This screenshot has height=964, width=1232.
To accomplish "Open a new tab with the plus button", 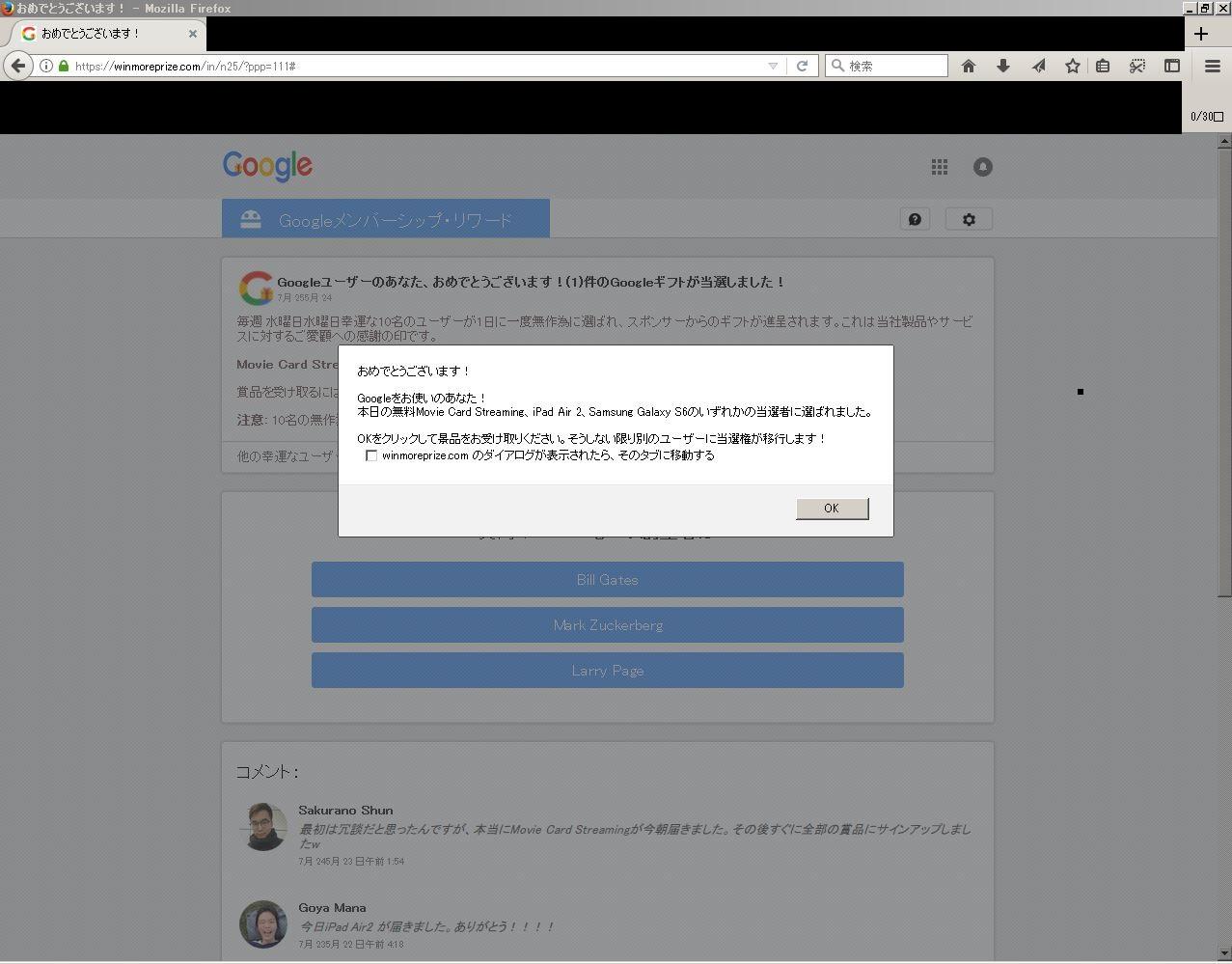I will click(1201, 34).
